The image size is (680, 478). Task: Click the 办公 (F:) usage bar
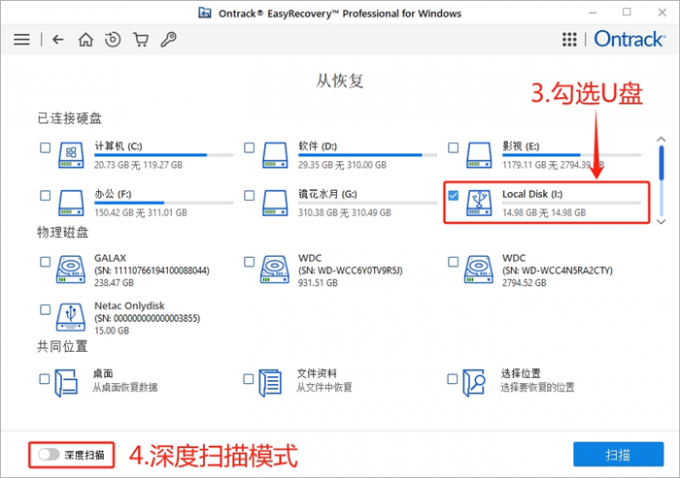(x=163, y=203)
